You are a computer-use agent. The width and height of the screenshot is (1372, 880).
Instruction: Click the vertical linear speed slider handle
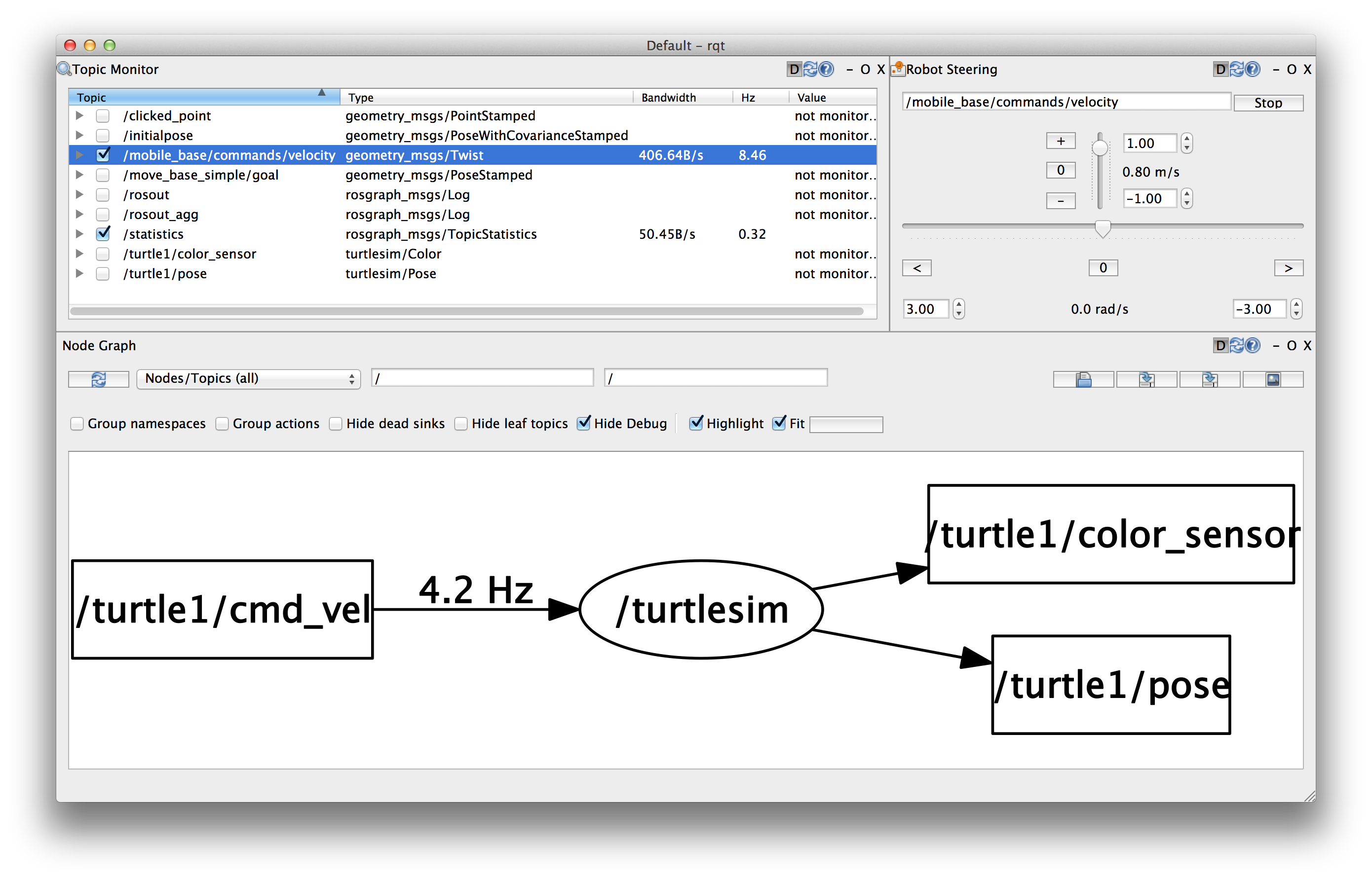click(1100, 148)
